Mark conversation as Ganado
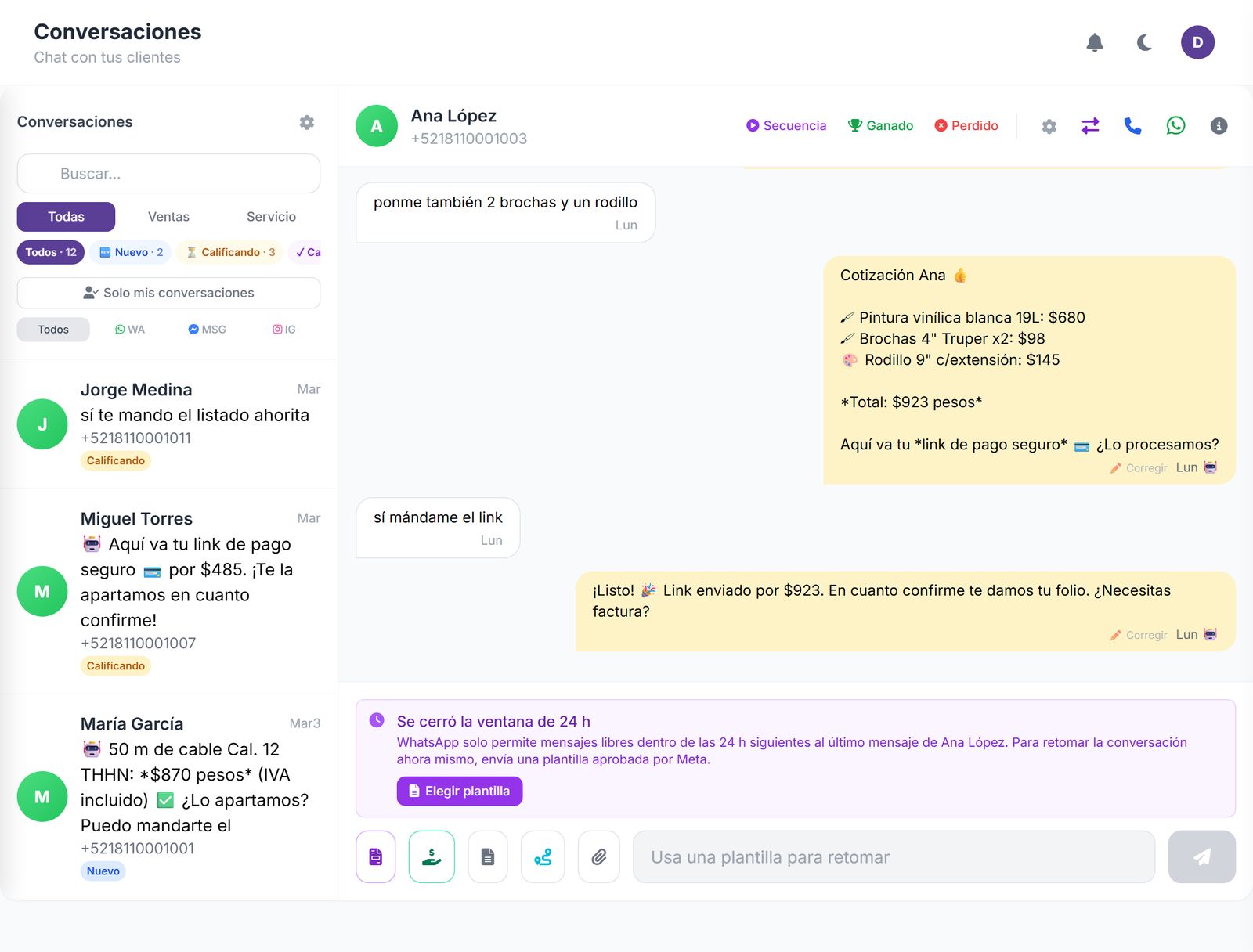The image size is (1253, 952). 881,125
